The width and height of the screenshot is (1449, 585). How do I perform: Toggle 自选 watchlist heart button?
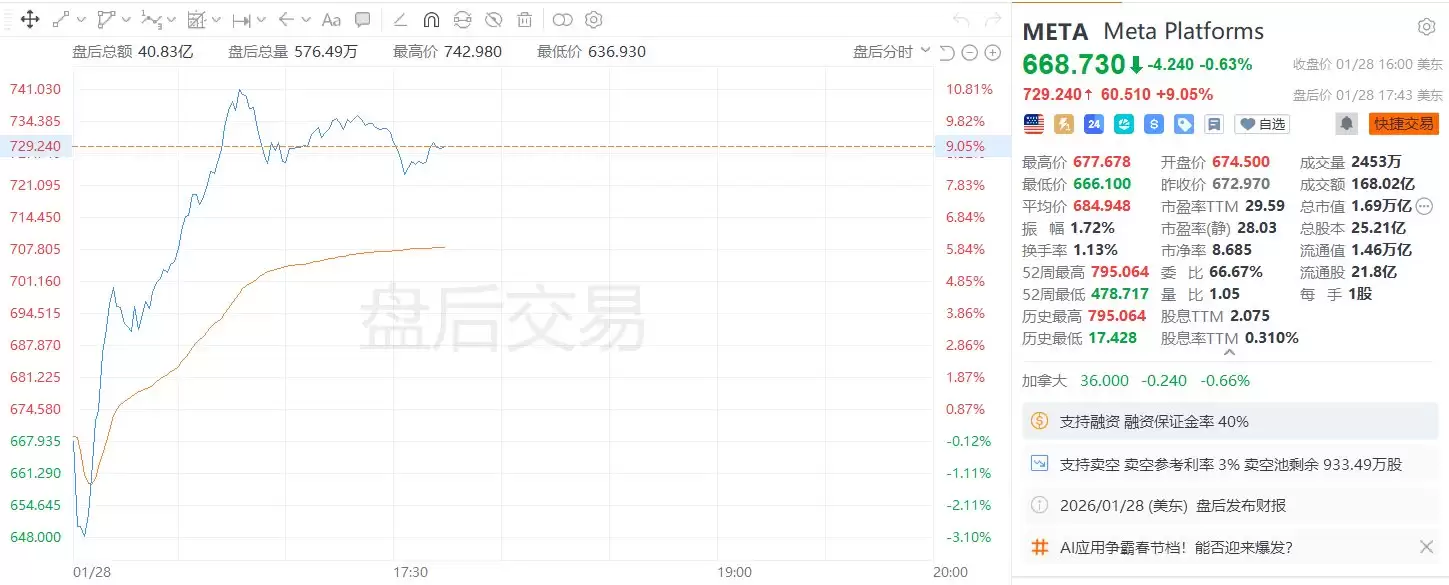(x=1262, y=124)
